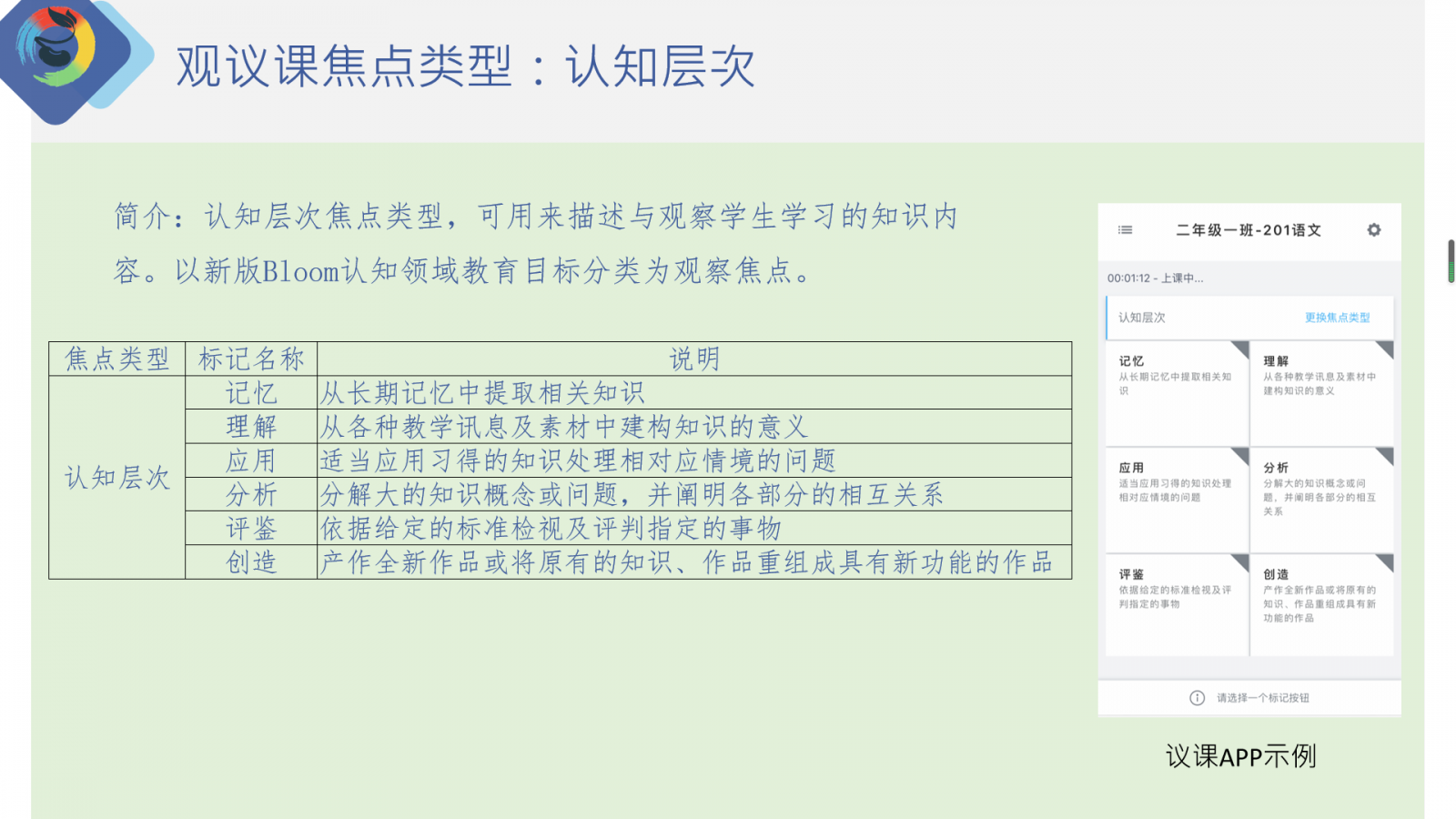The image size is (1456, 819).
Task: Click corner triangle on 评鉴 tile
Action: (1241, 561)
